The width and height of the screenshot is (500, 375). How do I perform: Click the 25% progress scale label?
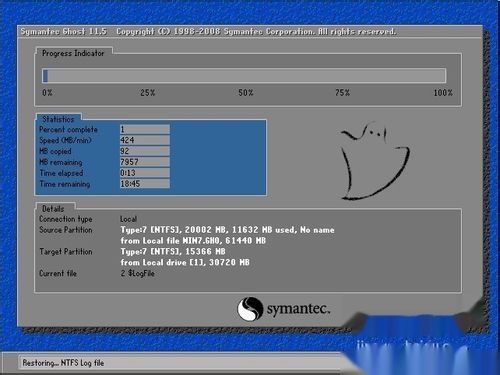pos(147,93)
